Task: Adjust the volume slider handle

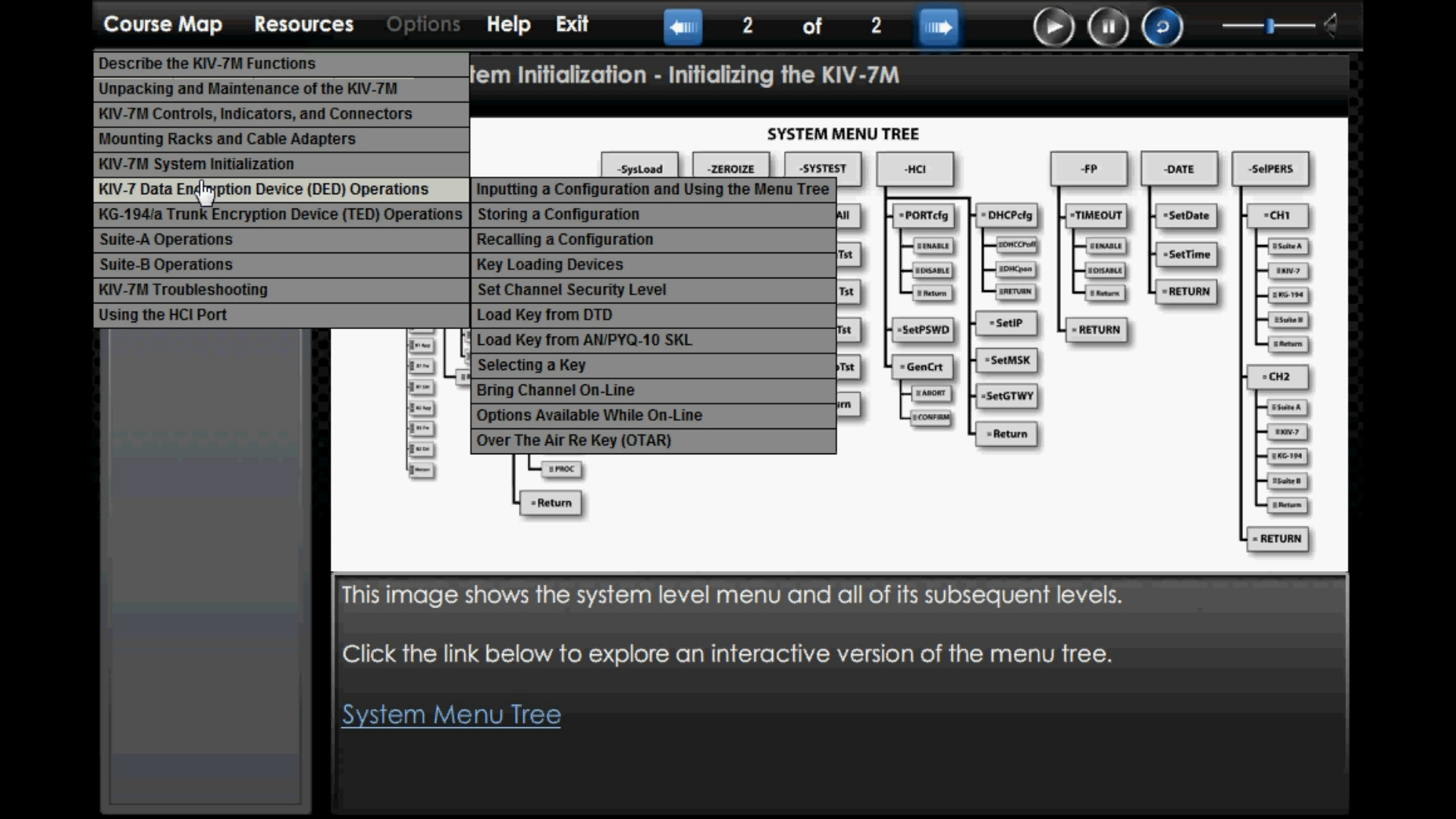Action: [1270, 26]
